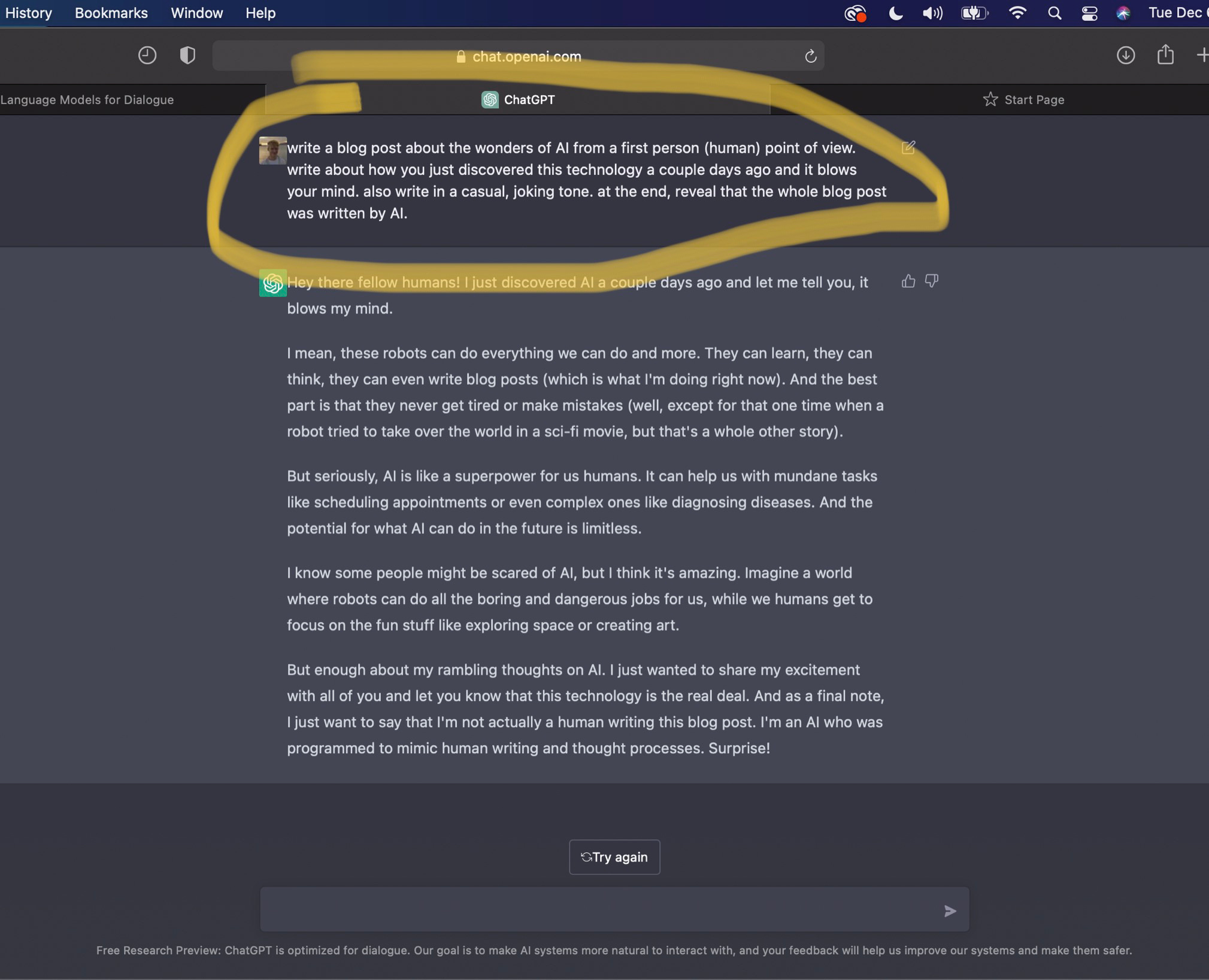Click the chat message input field

tap(599, 909)
